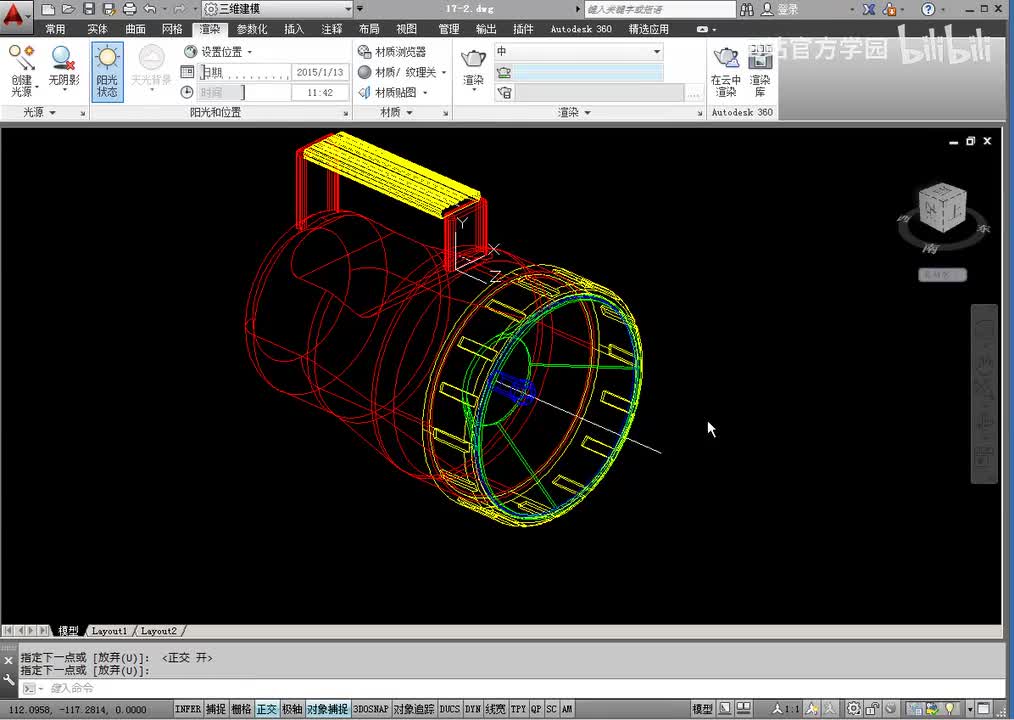
Task: Toggle the 阳光状态 sun status button
Action: [107, 70]
